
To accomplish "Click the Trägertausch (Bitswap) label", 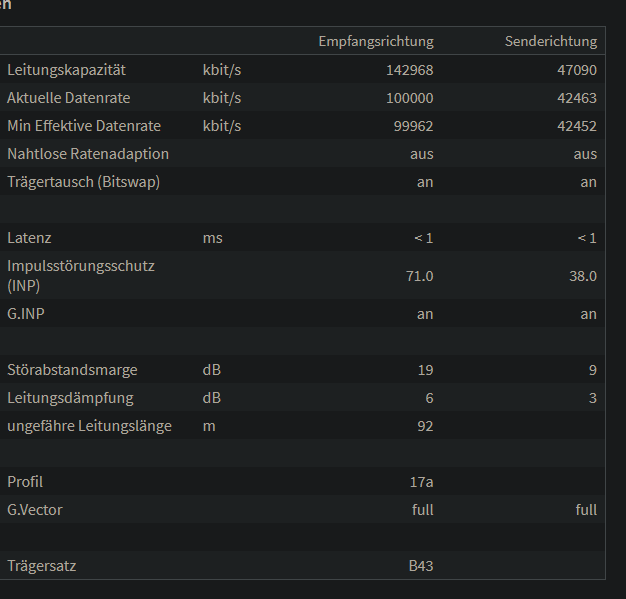I will (x=83, y=182).
